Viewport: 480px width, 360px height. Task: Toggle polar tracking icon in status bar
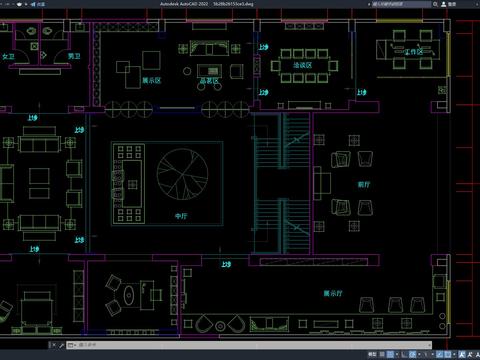click(x=412, y=354)
